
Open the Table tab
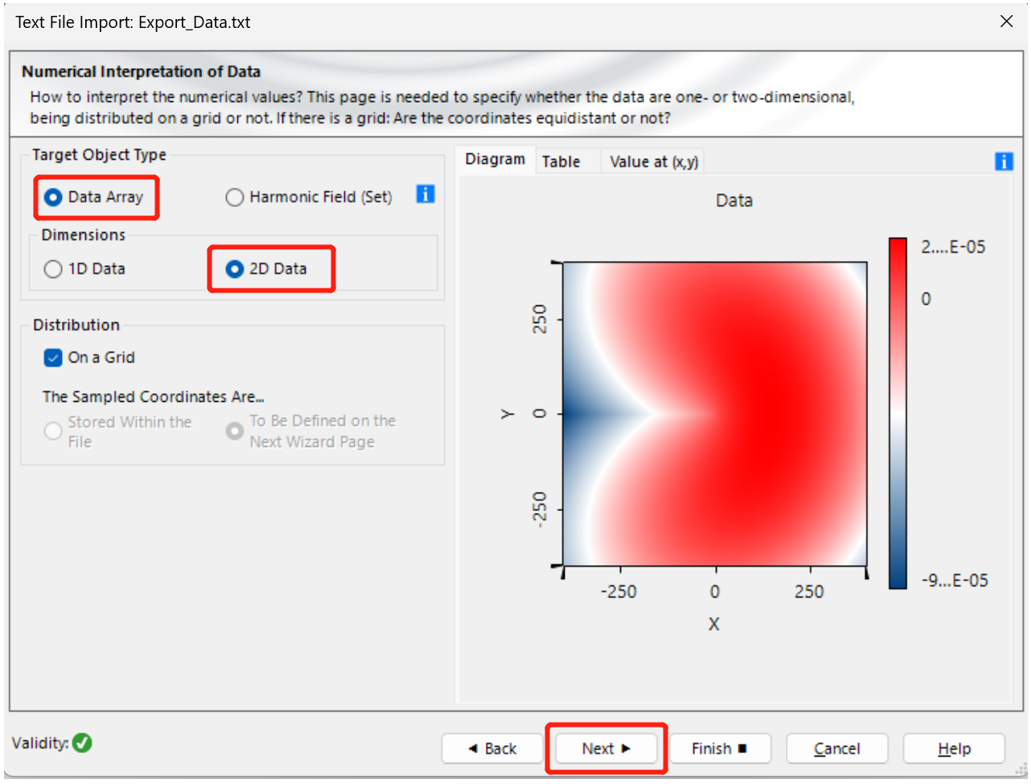coord(561,161)
